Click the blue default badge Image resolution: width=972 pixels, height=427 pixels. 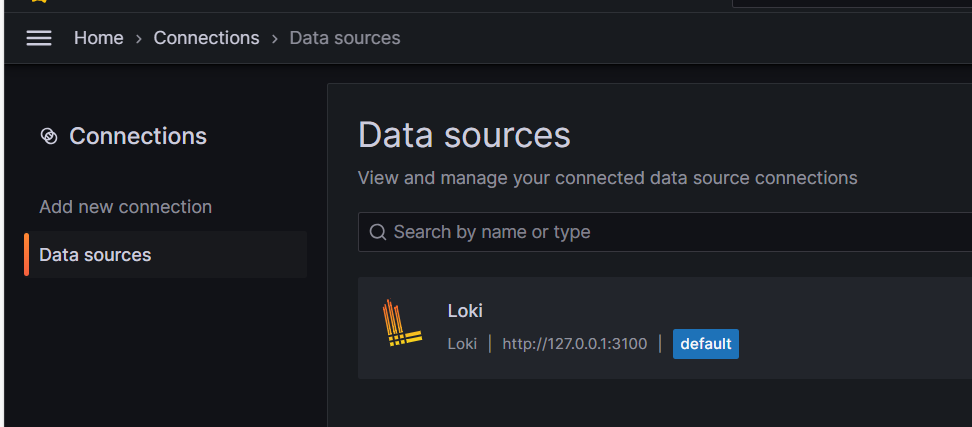coord(705,344)
